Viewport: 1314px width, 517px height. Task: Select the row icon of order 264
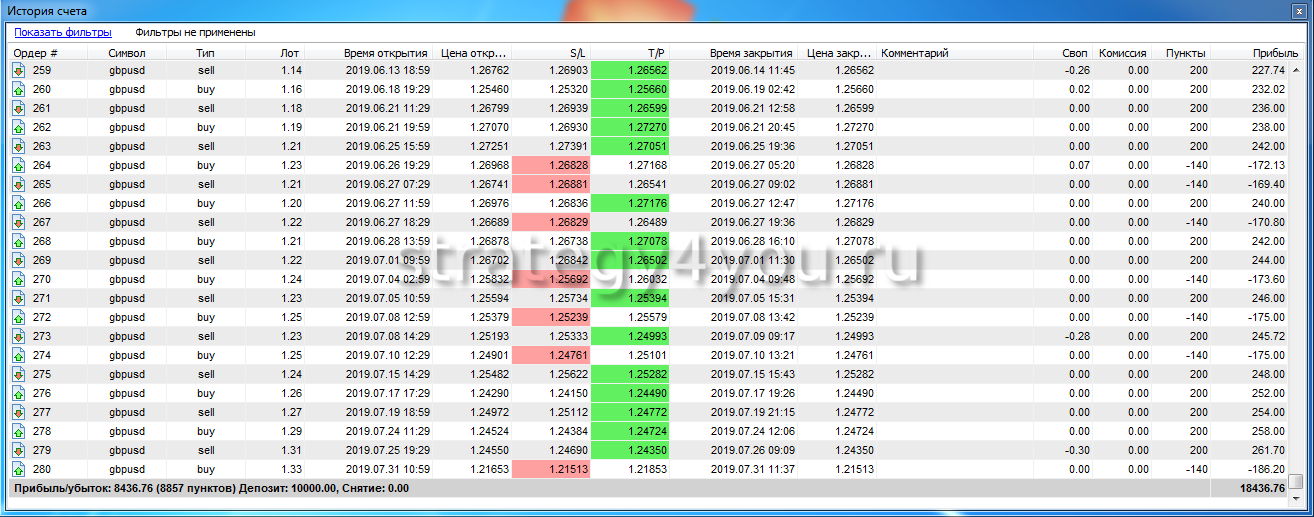click(x=18, y=165)
